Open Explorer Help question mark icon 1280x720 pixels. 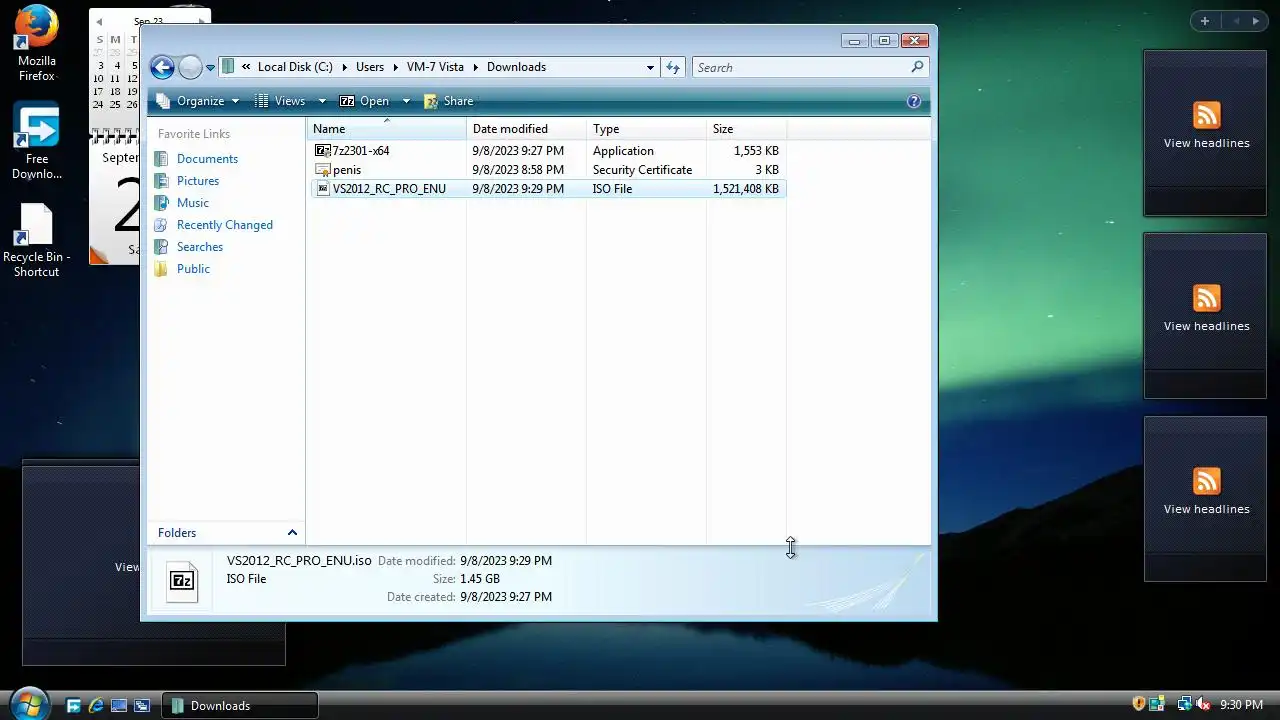point(913,101)
